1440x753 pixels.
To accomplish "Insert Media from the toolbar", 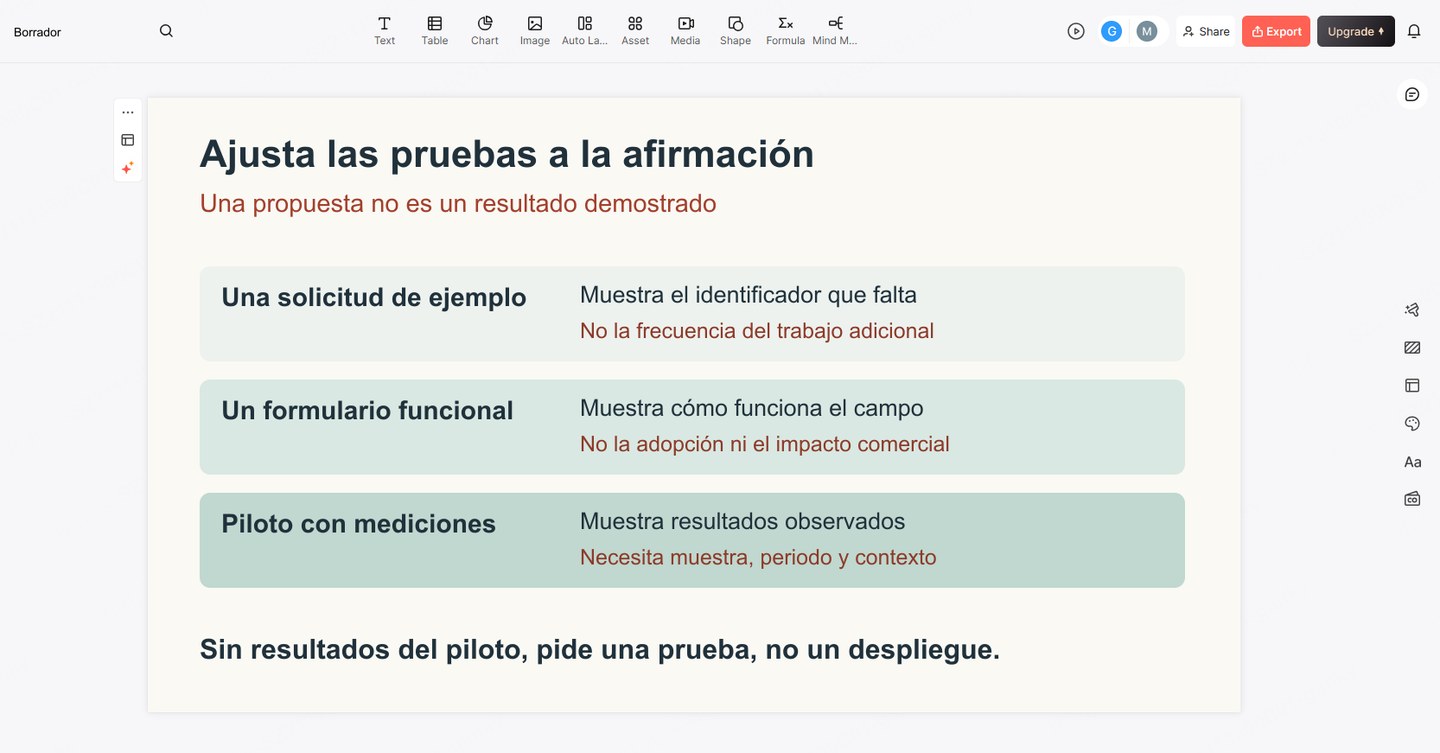I will click(x=685, y=31).
